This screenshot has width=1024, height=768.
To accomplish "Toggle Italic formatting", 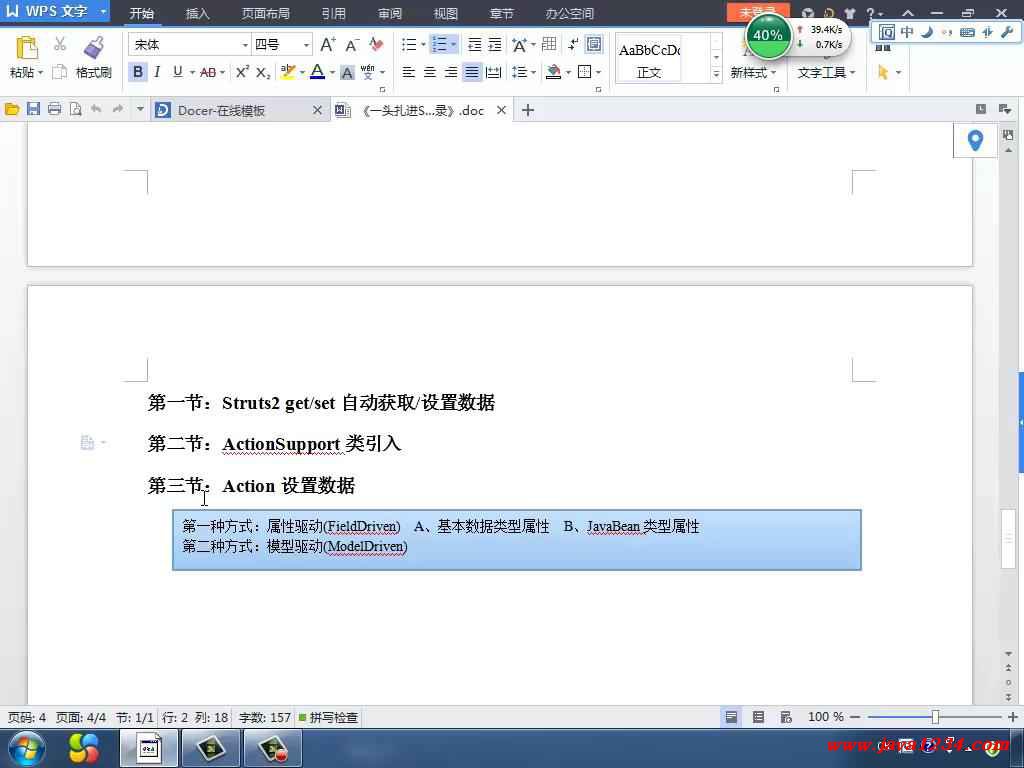I will 157,72.
